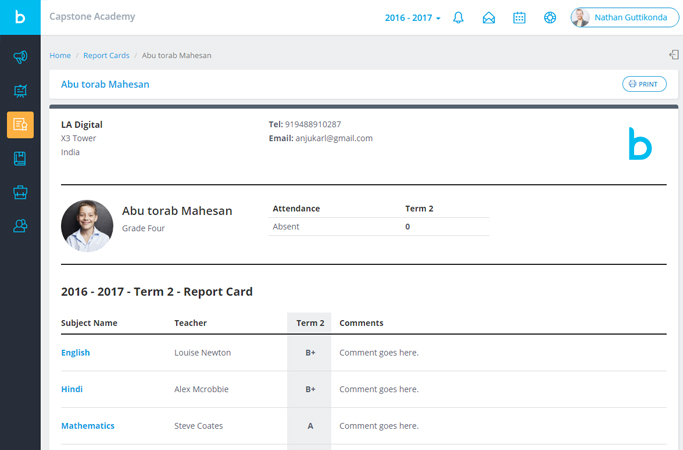Open the calendar icon in header
The height and width of the screenshot is (450, 683).
519,17
